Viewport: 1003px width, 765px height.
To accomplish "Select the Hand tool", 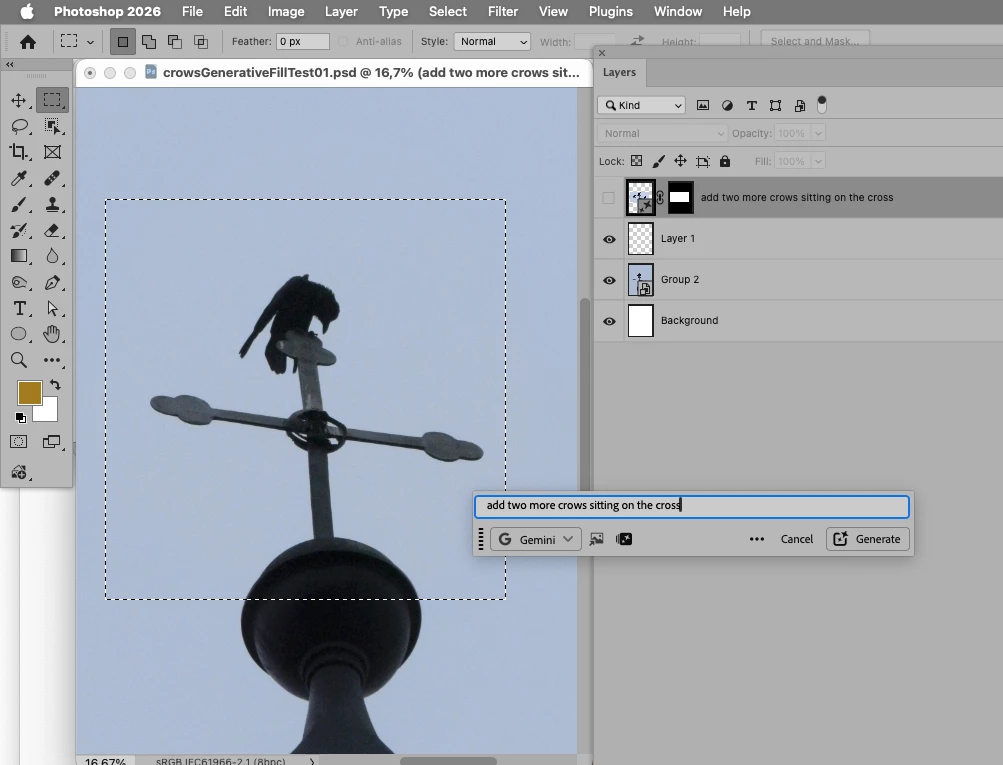I will 52,334.
